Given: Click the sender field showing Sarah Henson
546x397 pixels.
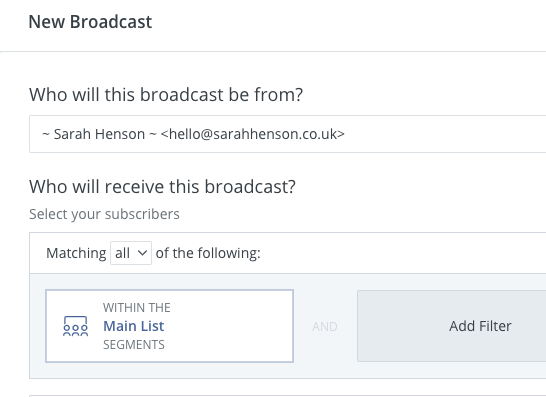Looking at the screenshot, I should (x=288, y=134).
